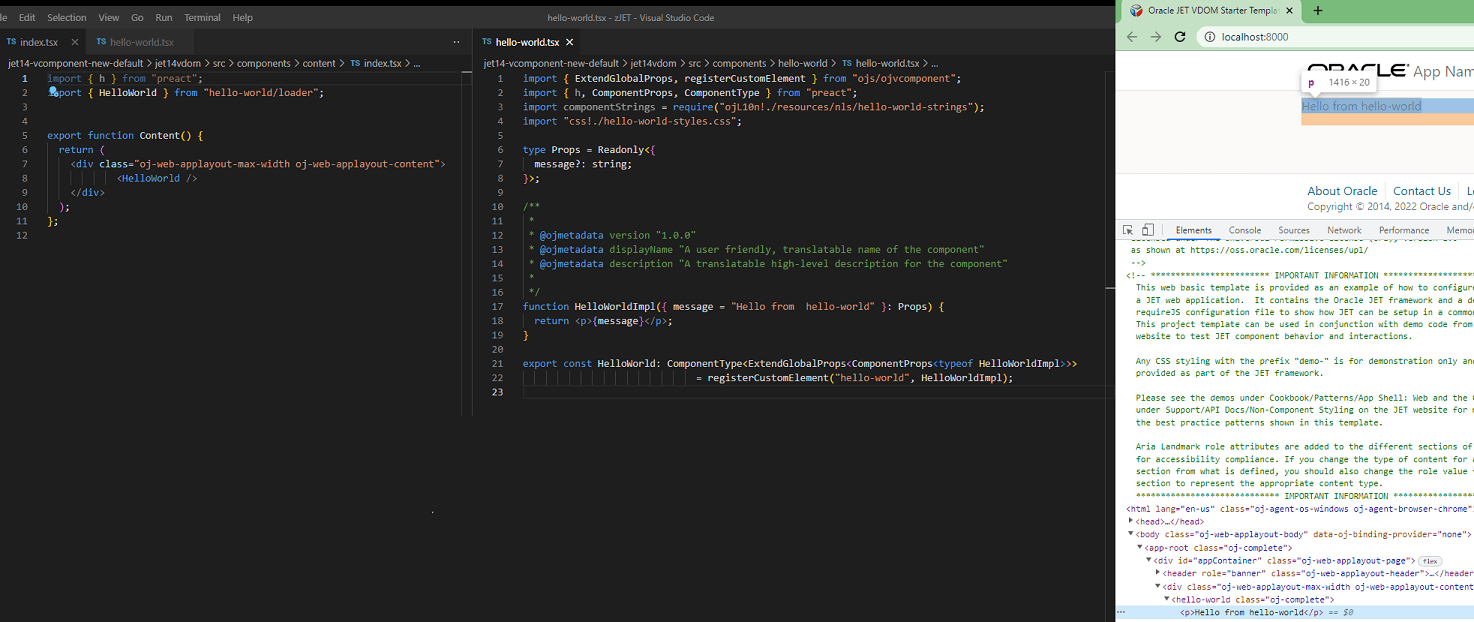Click the lightbulb code action icon on line 2

point(53,91)
